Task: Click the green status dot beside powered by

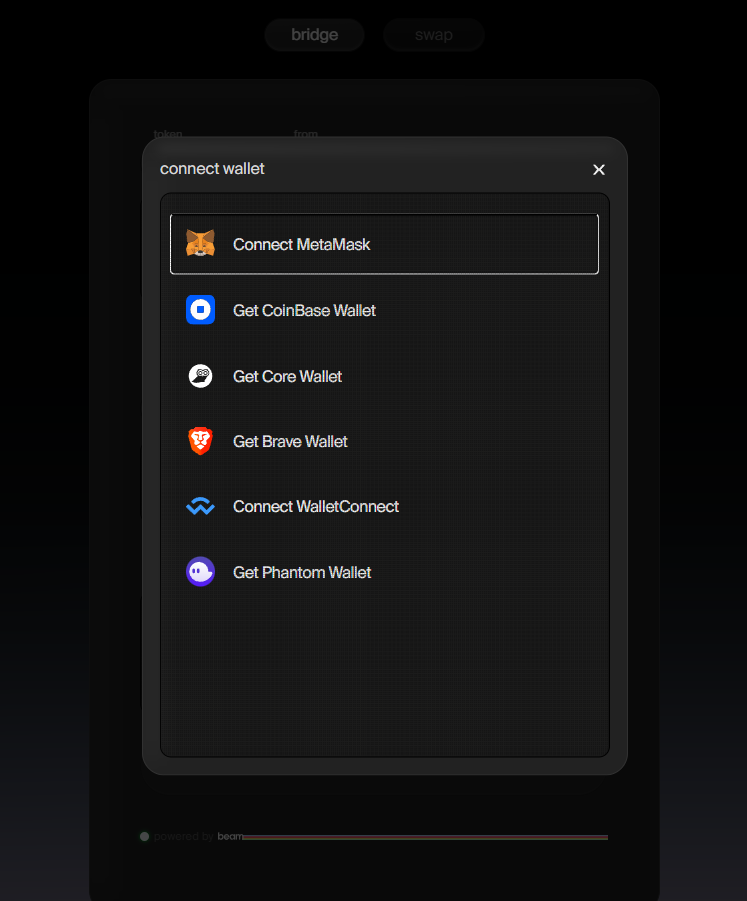Action: click(x=144, y=837)
